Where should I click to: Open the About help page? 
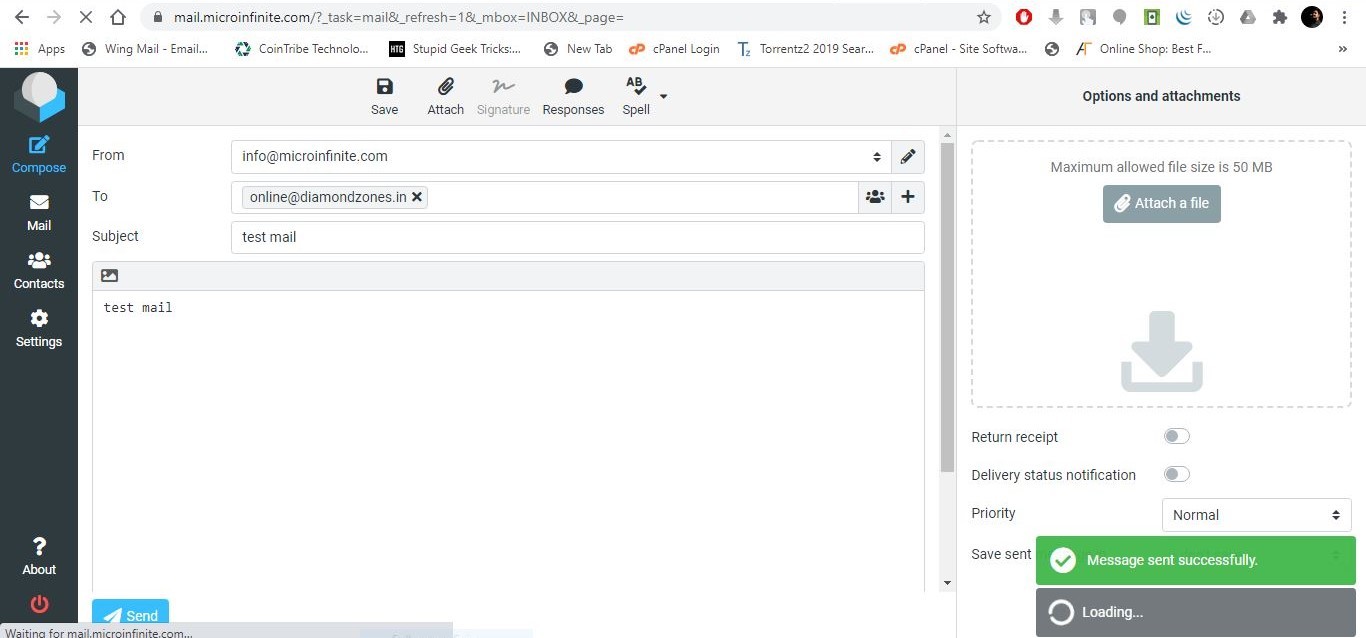click(x=39, y=556)
